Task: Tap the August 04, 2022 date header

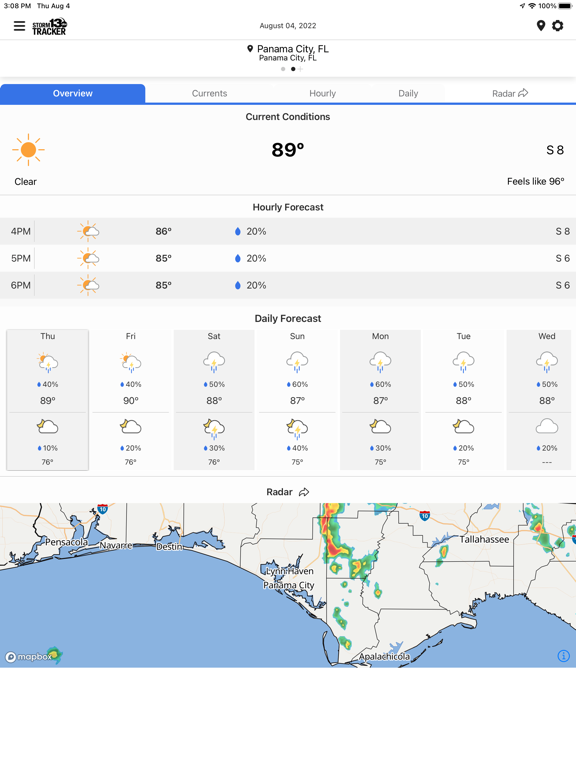Action: (x=288, y=25)
